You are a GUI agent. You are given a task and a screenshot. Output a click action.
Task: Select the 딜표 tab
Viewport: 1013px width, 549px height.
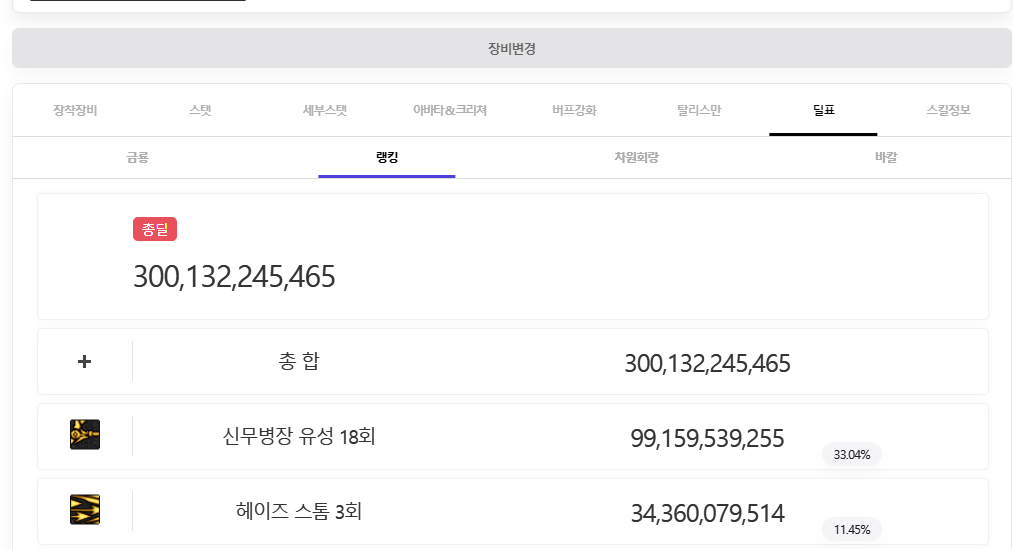pyautogui.click(x=823, y=110)
